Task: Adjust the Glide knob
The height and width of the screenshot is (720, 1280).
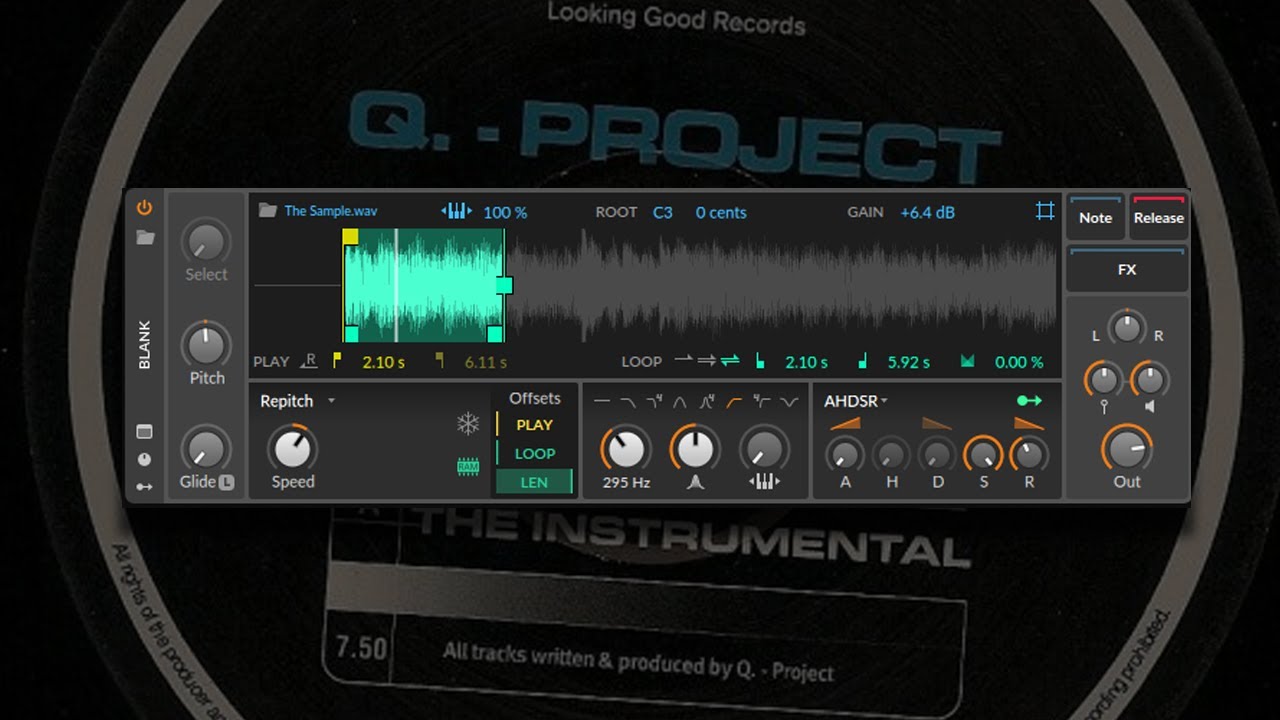Action: (x=206, y=449)
